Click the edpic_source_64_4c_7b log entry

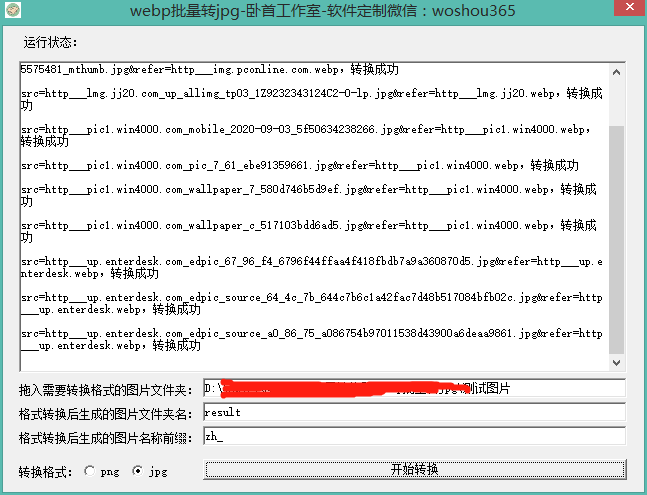312,303
